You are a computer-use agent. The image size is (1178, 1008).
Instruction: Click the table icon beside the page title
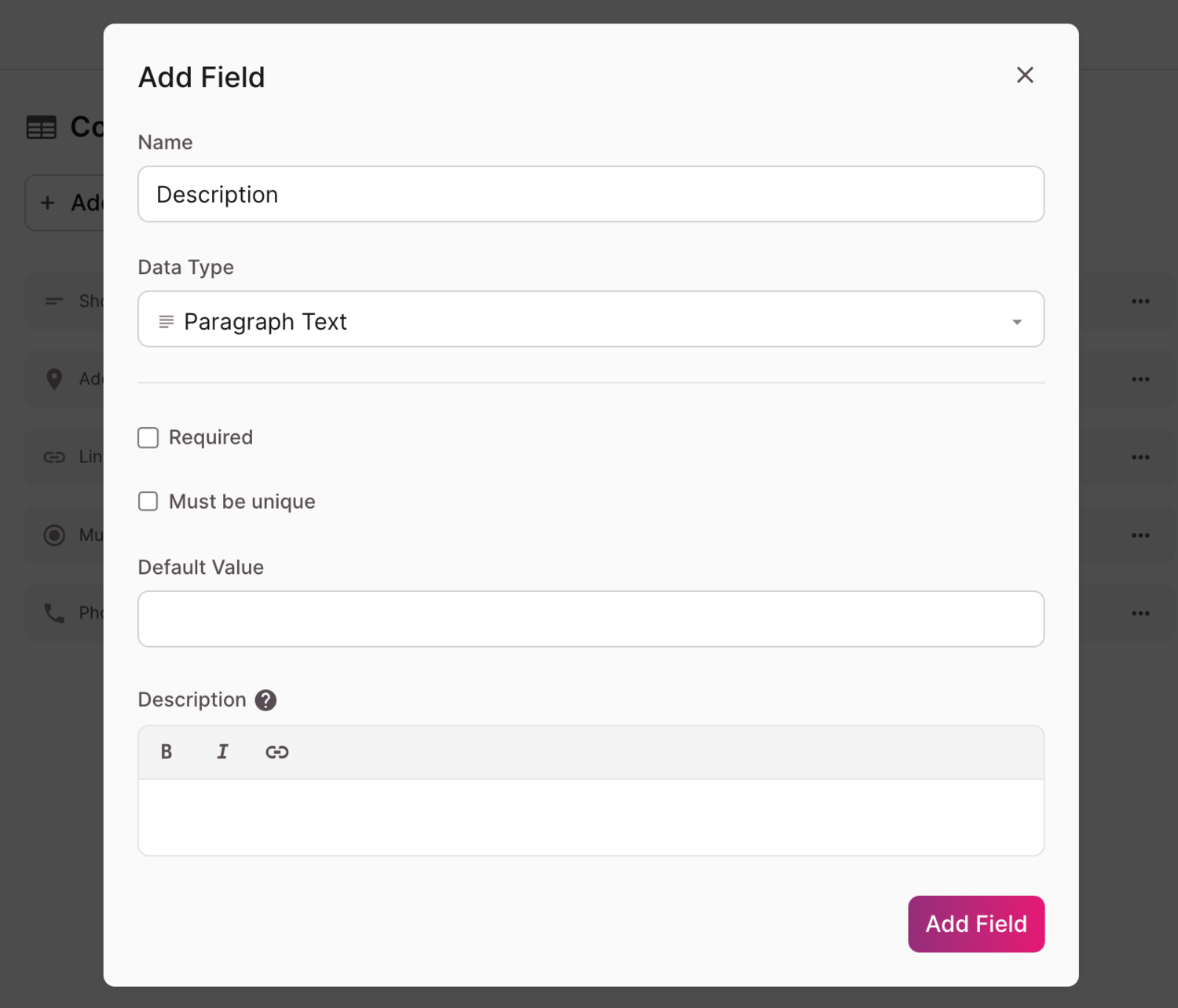pyautogui.click(x=42, y=127)
